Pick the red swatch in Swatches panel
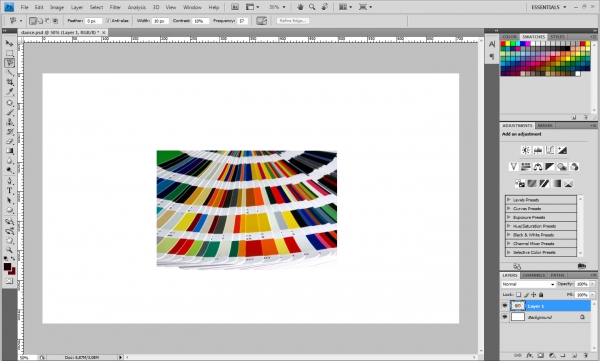This screenshot has width=600, height=361. (503, 44)
